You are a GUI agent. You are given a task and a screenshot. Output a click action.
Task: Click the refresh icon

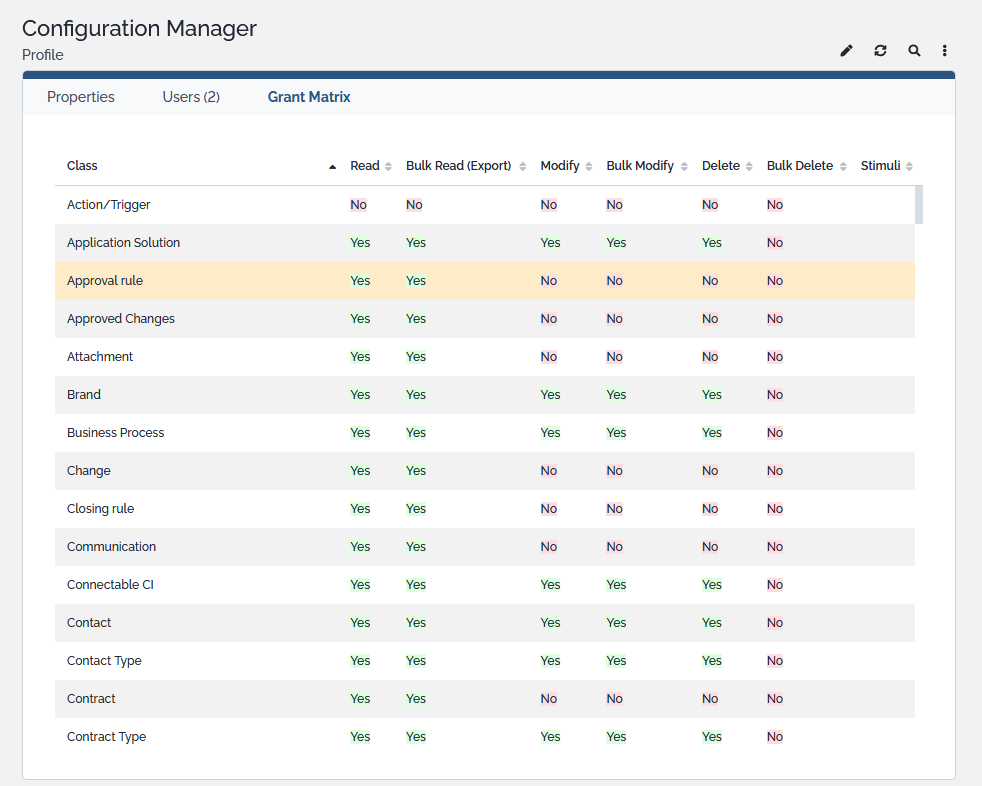click(880, 51)
